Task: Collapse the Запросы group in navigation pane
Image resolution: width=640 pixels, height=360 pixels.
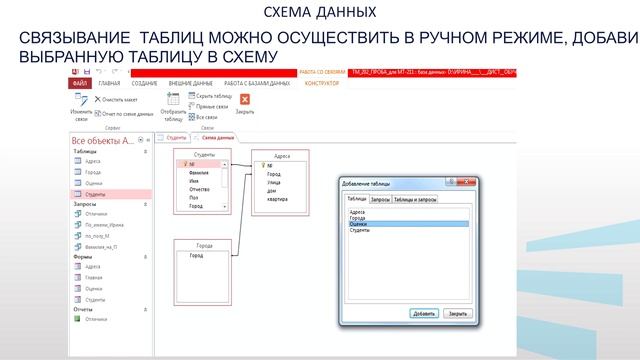Action: pyautogui.click(x=145, y=204)
